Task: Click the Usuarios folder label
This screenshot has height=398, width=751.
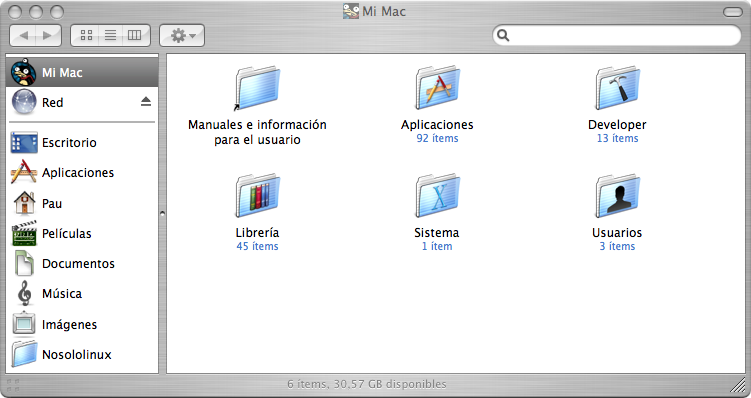Action: tap(617, 233)
